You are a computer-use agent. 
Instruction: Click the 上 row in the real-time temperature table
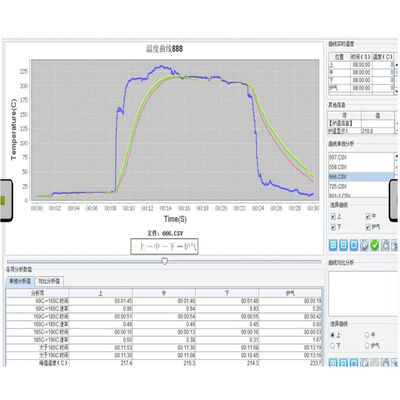click(x=361, y=65)
